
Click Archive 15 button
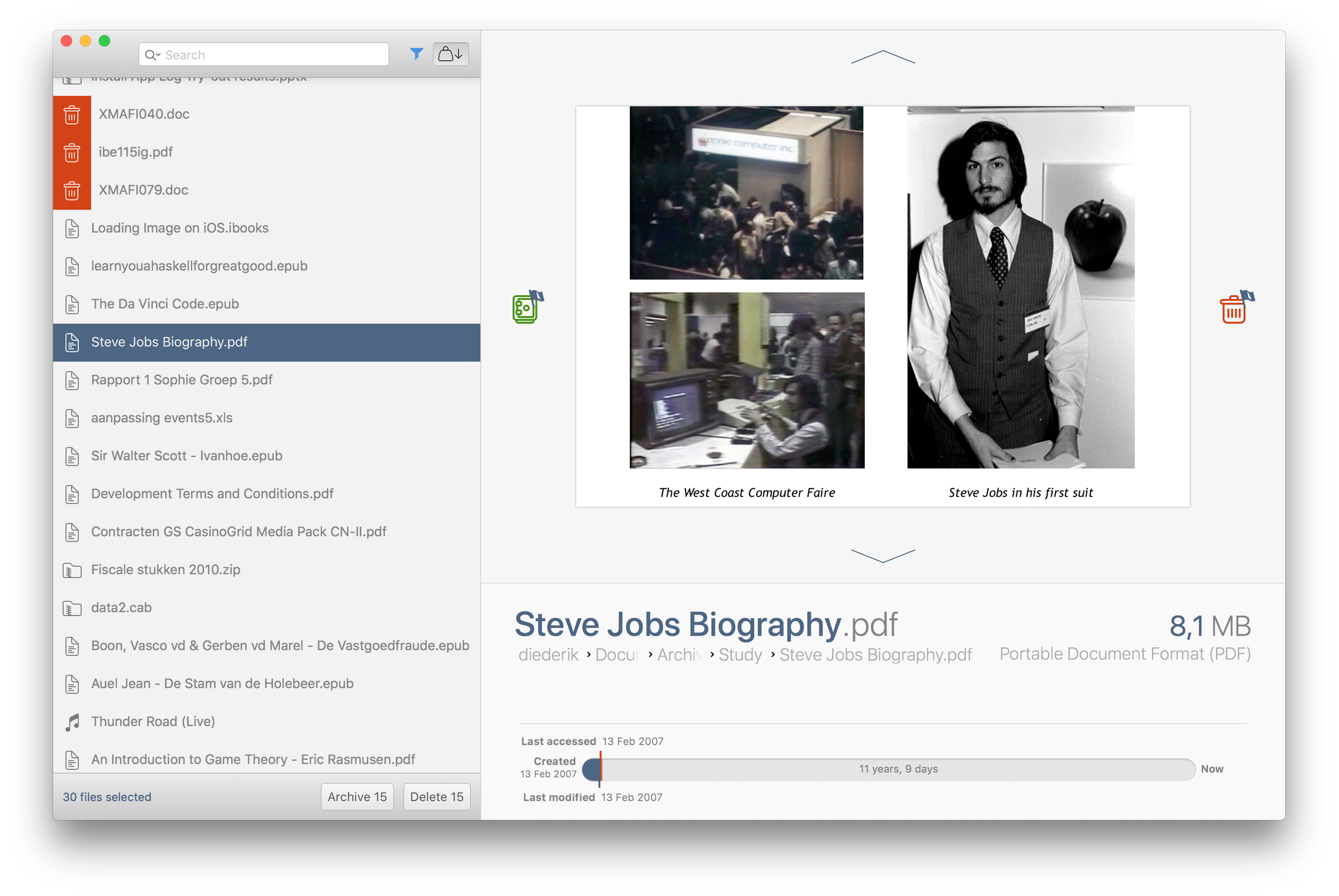pyautogui.click(x=357, y=796)
